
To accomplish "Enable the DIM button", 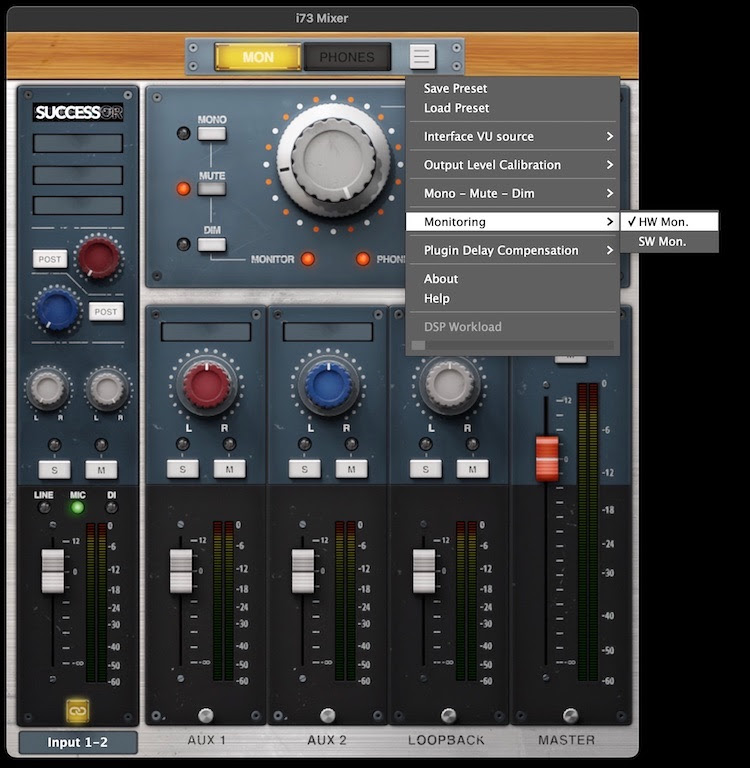I will (212, 244).
